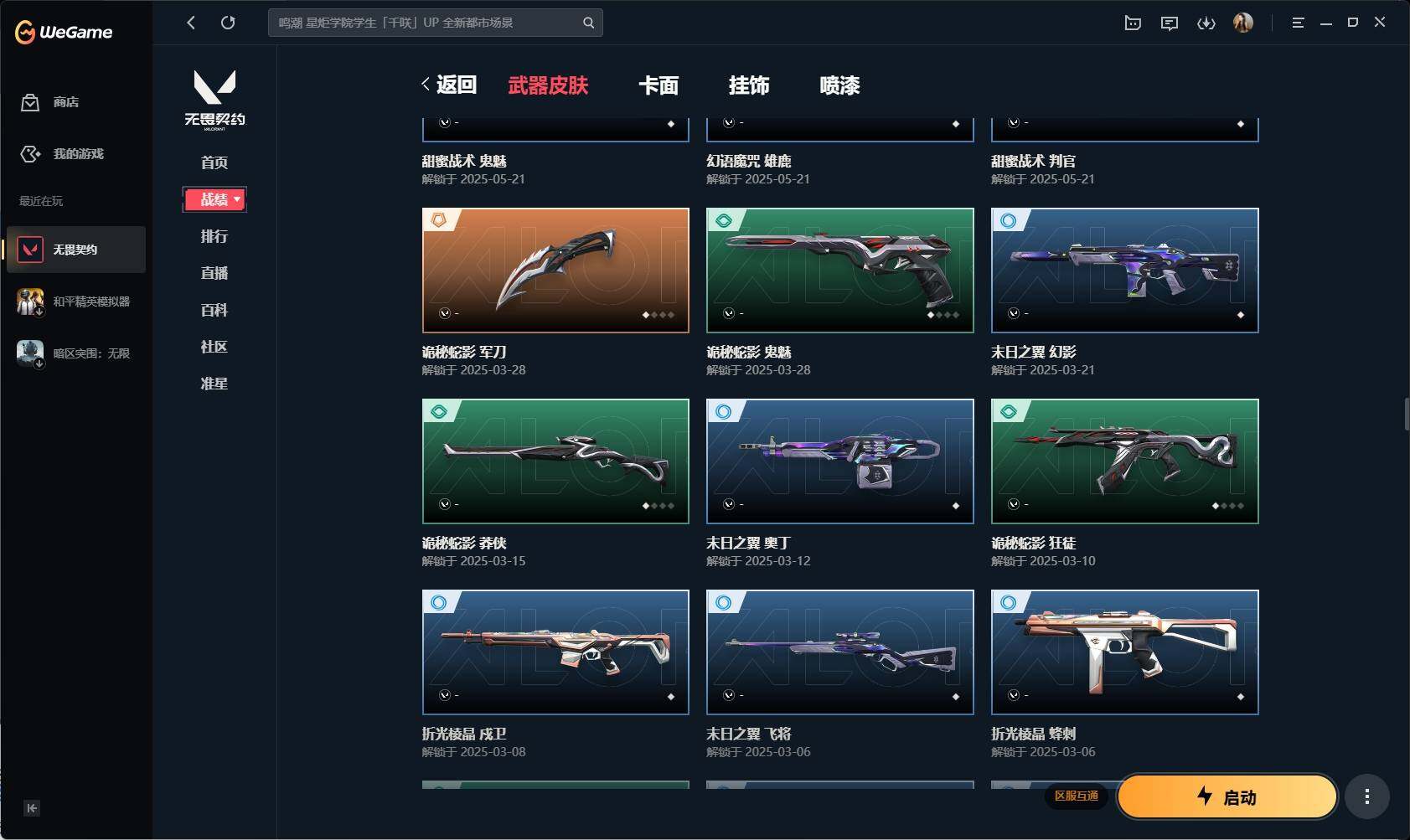Select the 诡秘蛇影 军刀 knife skin thumbnail

tap(555, 271)
